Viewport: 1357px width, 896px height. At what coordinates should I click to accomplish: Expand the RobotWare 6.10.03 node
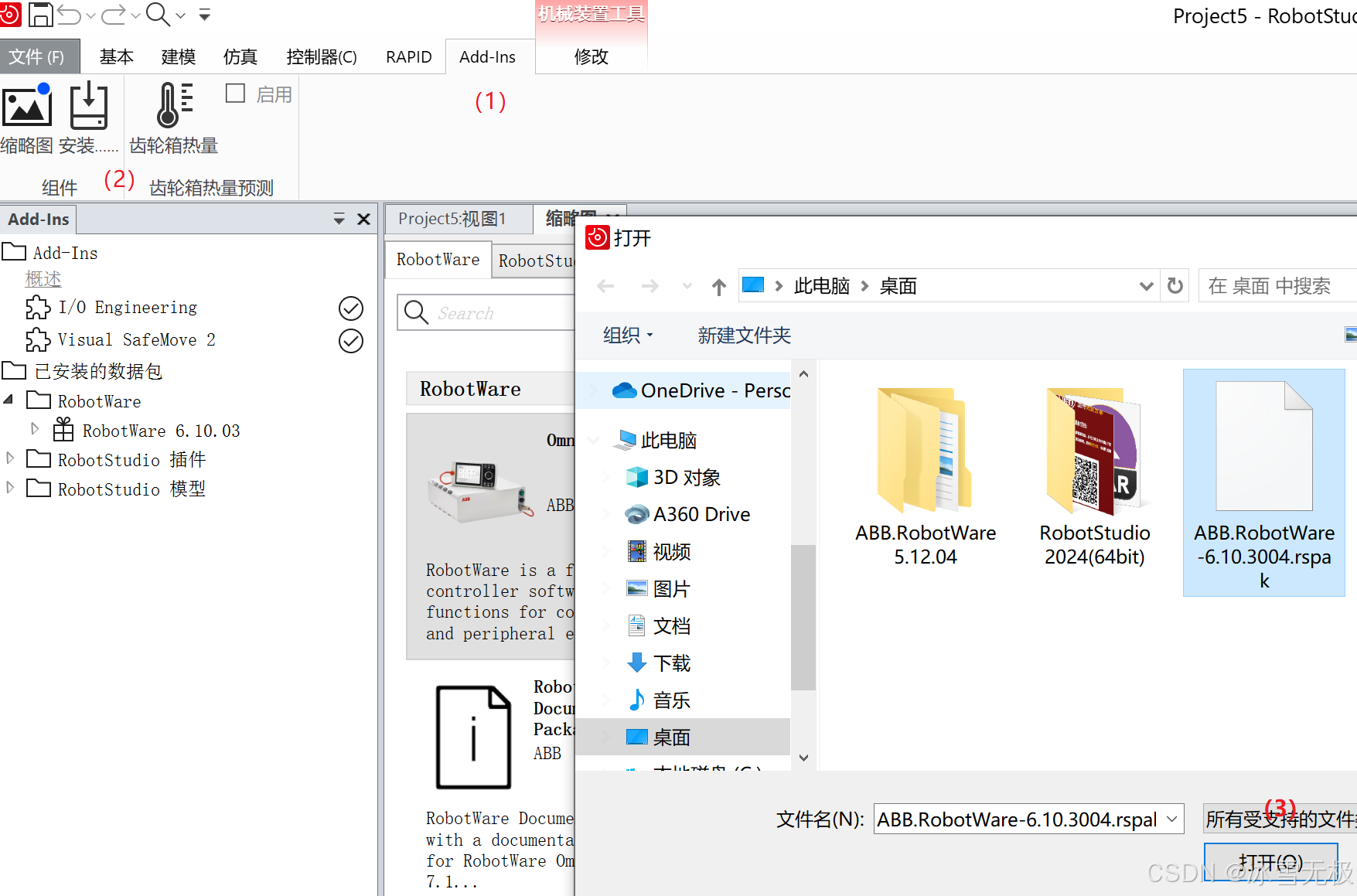35,428
